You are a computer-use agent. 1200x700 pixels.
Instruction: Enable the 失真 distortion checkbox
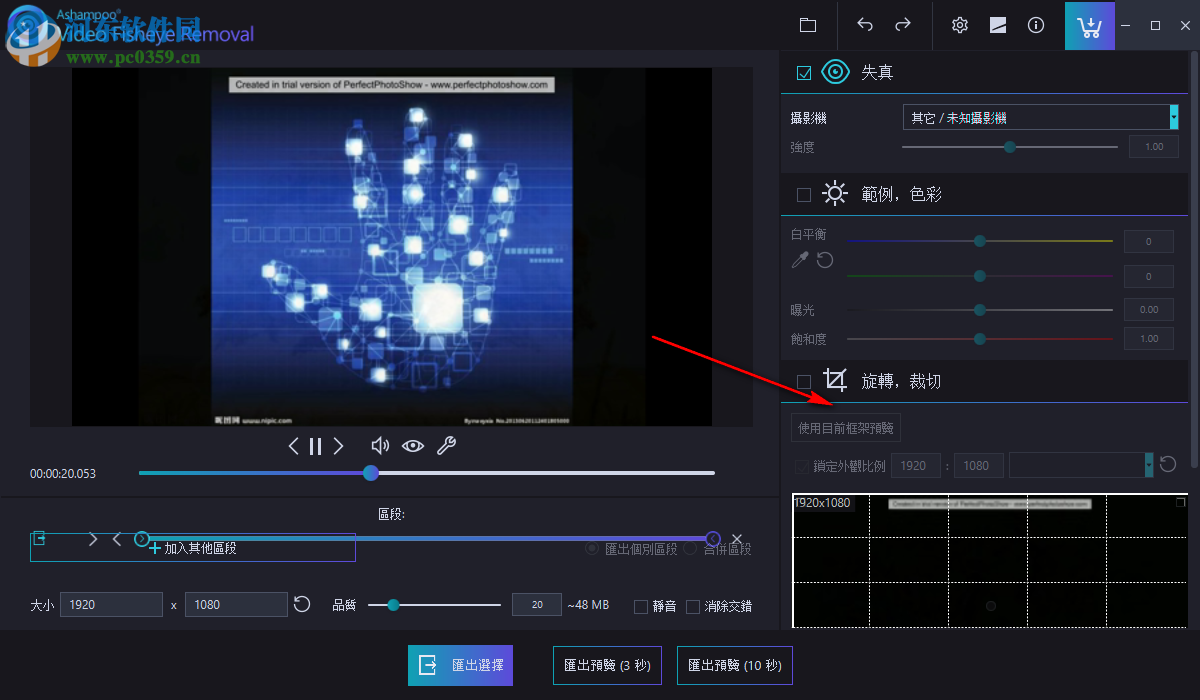point(803,71)
